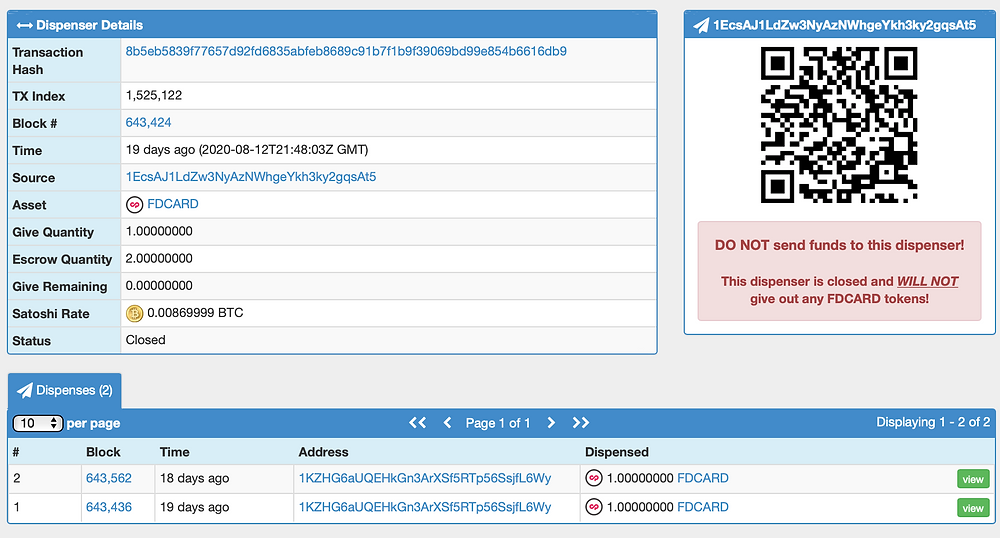The image size is (1000, 538).
Task: Click the Address column header
Action: [323, 452]
